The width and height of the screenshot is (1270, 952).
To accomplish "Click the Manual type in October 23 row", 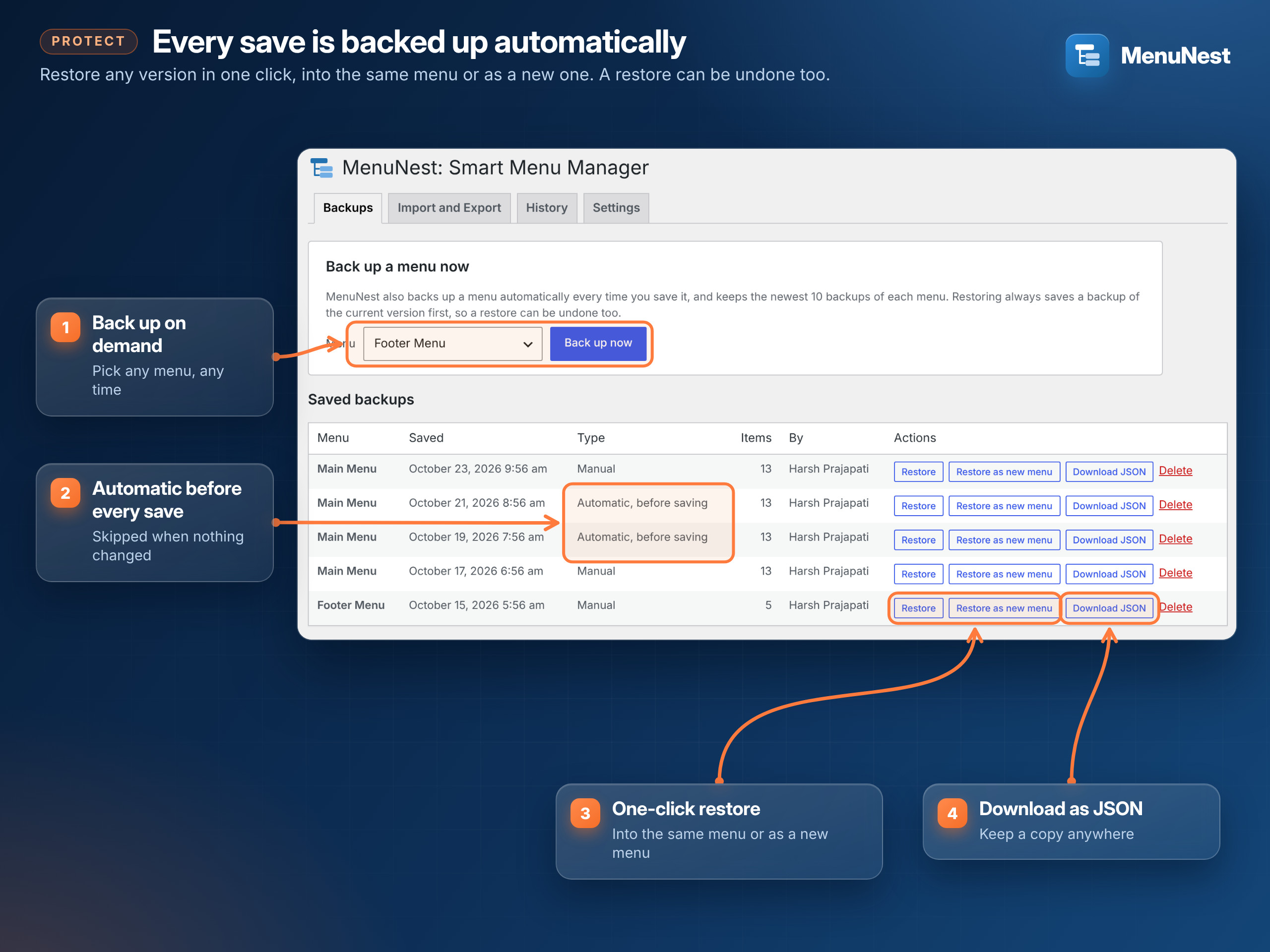I will pos(596,469).
